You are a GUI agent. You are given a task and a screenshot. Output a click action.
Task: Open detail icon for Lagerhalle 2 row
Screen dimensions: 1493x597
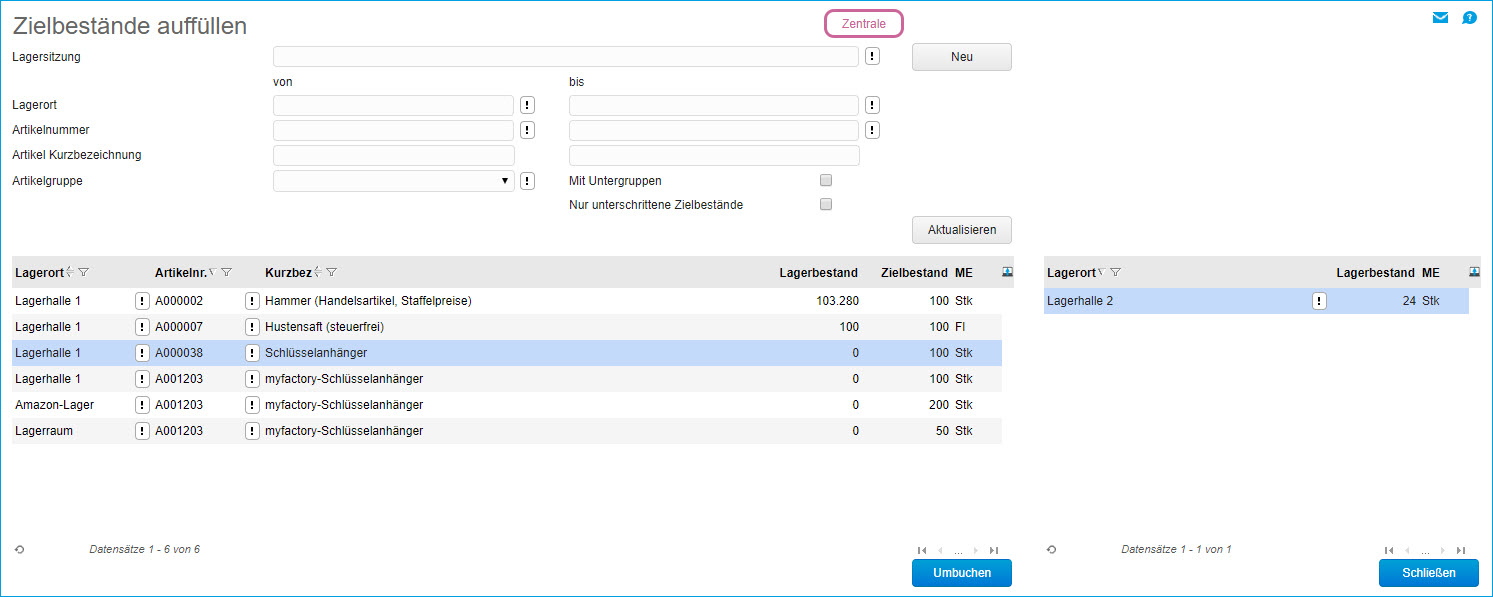1319,301
